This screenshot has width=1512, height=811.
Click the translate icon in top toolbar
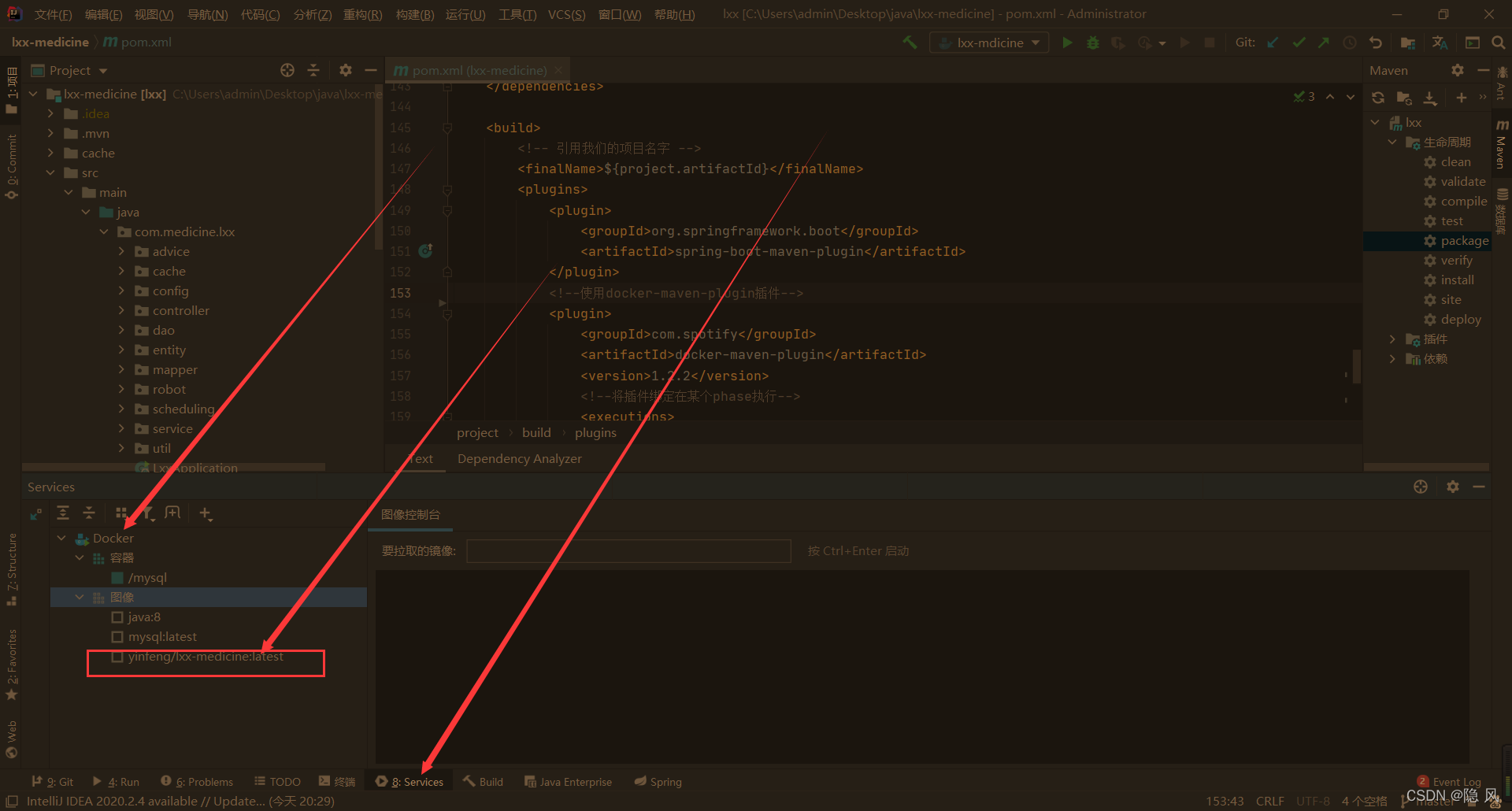coord(1440,43)
